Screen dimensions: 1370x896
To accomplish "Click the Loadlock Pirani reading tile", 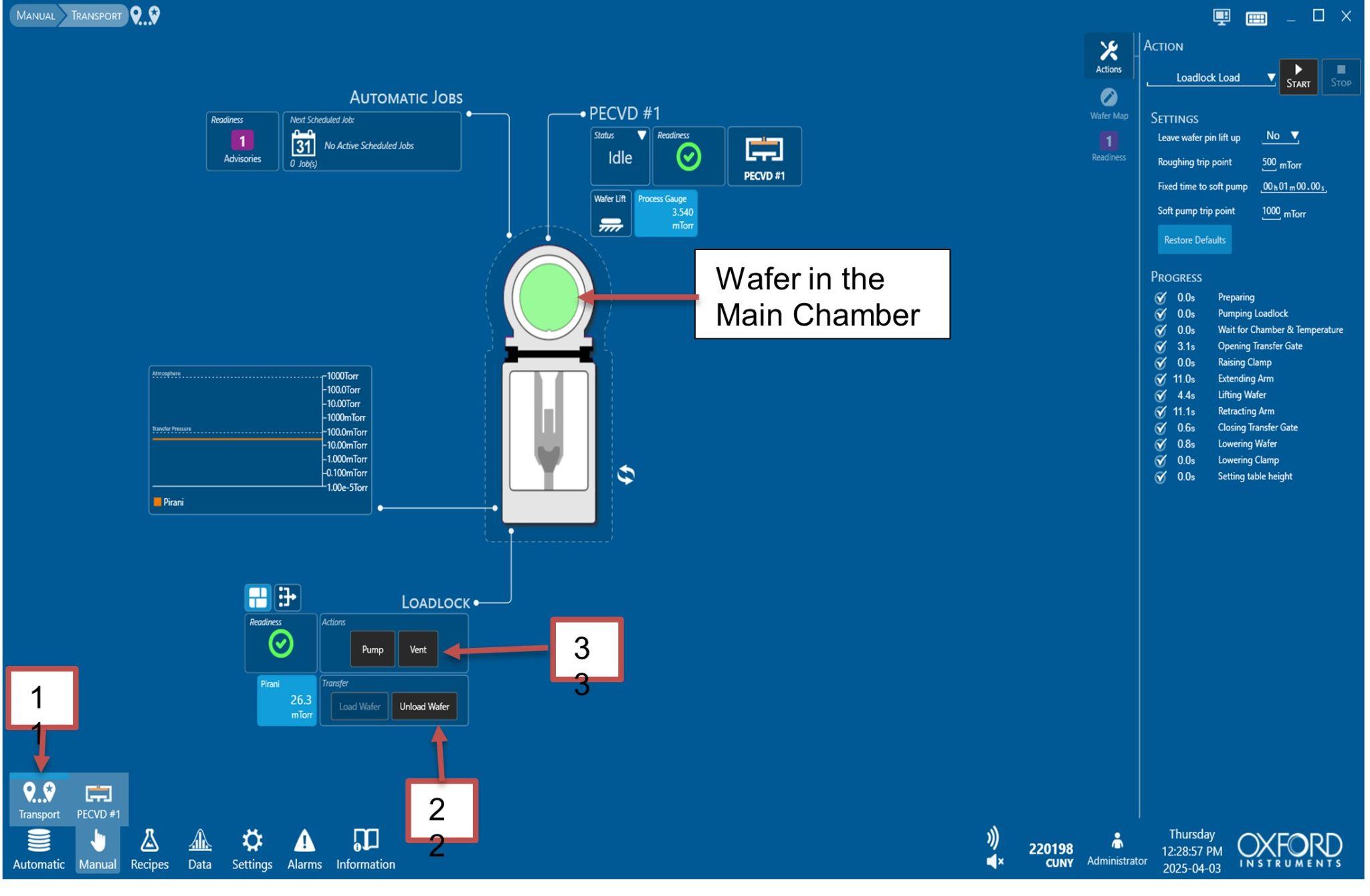I will 286,701.
